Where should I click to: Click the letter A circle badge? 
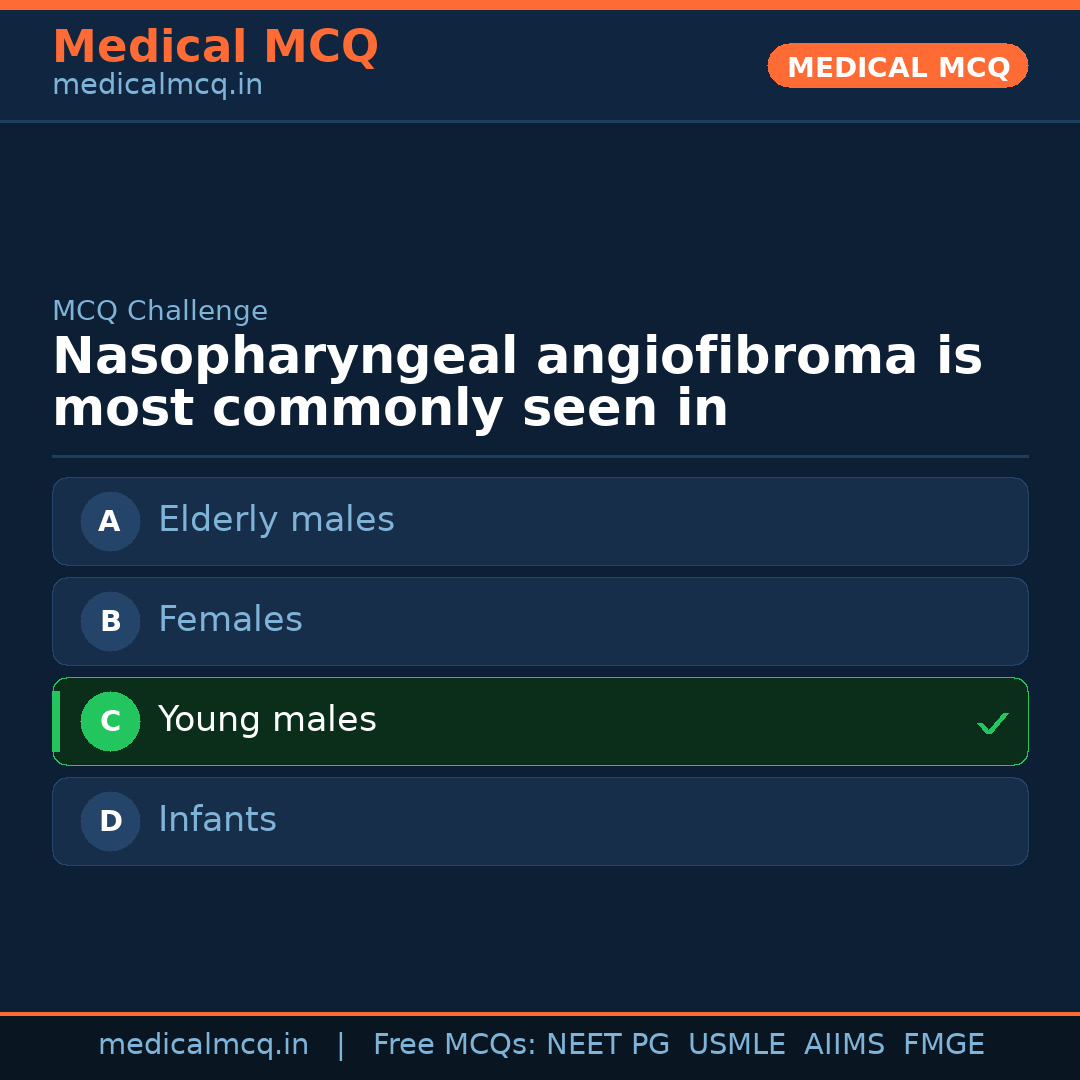pos(110,521)
